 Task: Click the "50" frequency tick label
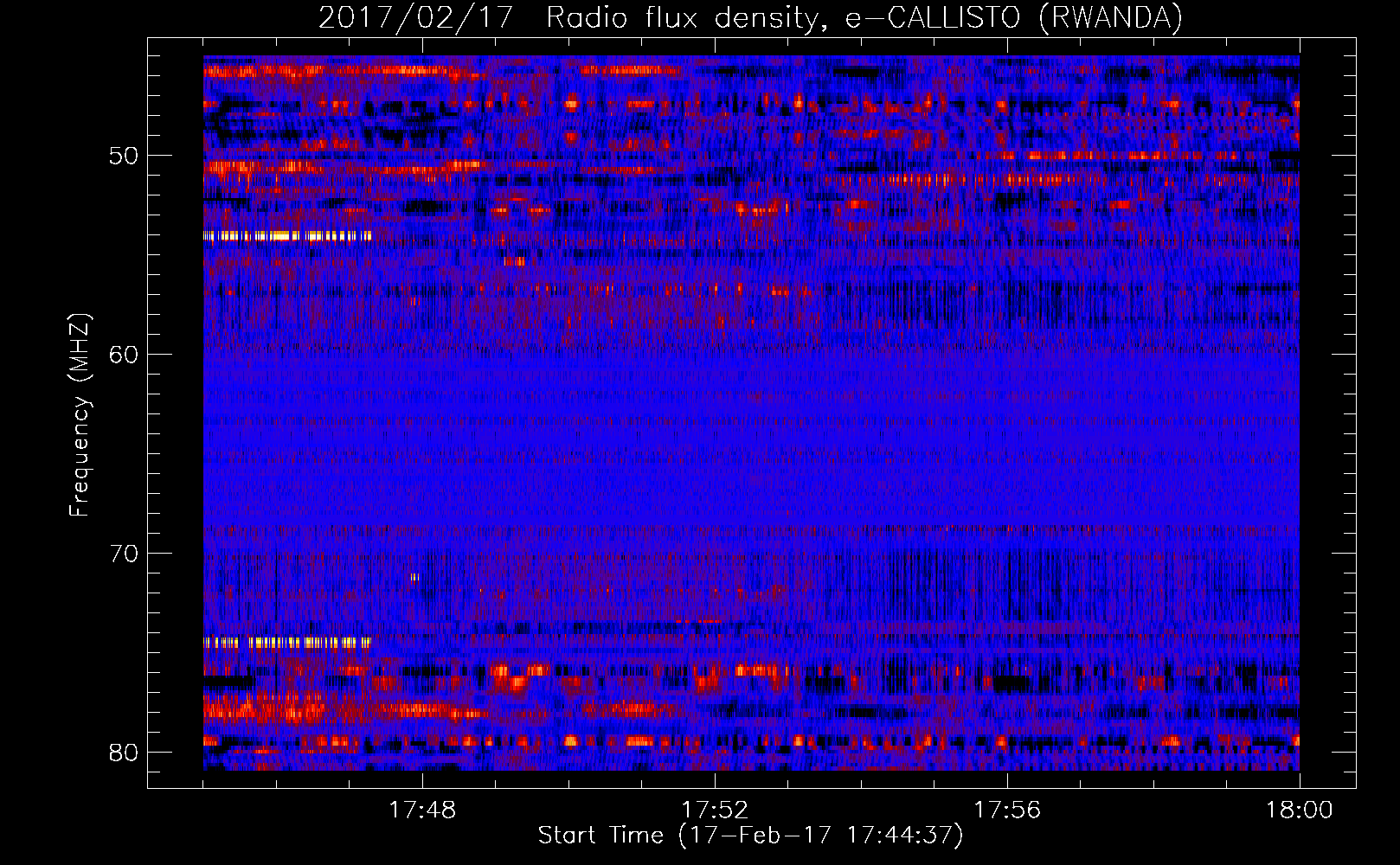pos(124,156)
